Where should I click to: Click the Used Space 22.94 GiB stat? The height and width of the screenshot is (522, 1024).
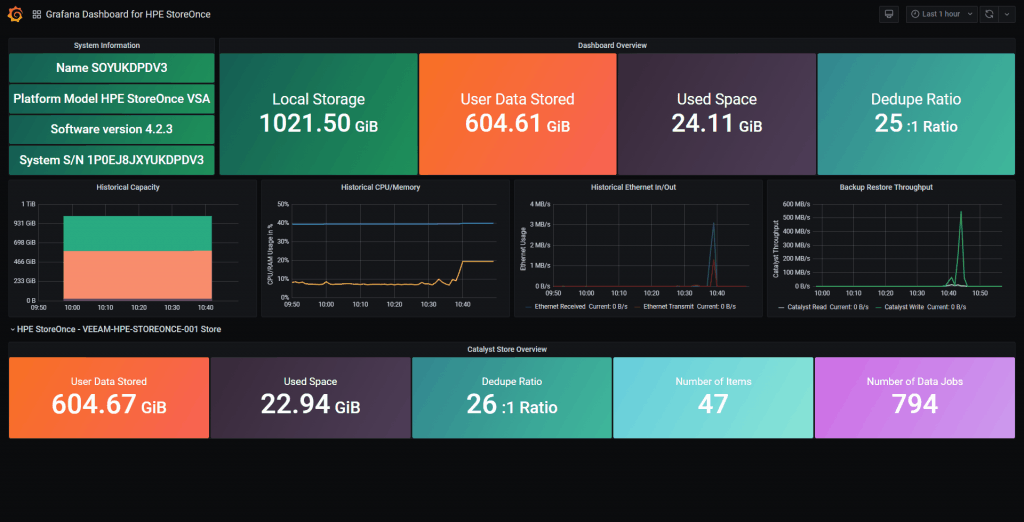pos(310,398)
